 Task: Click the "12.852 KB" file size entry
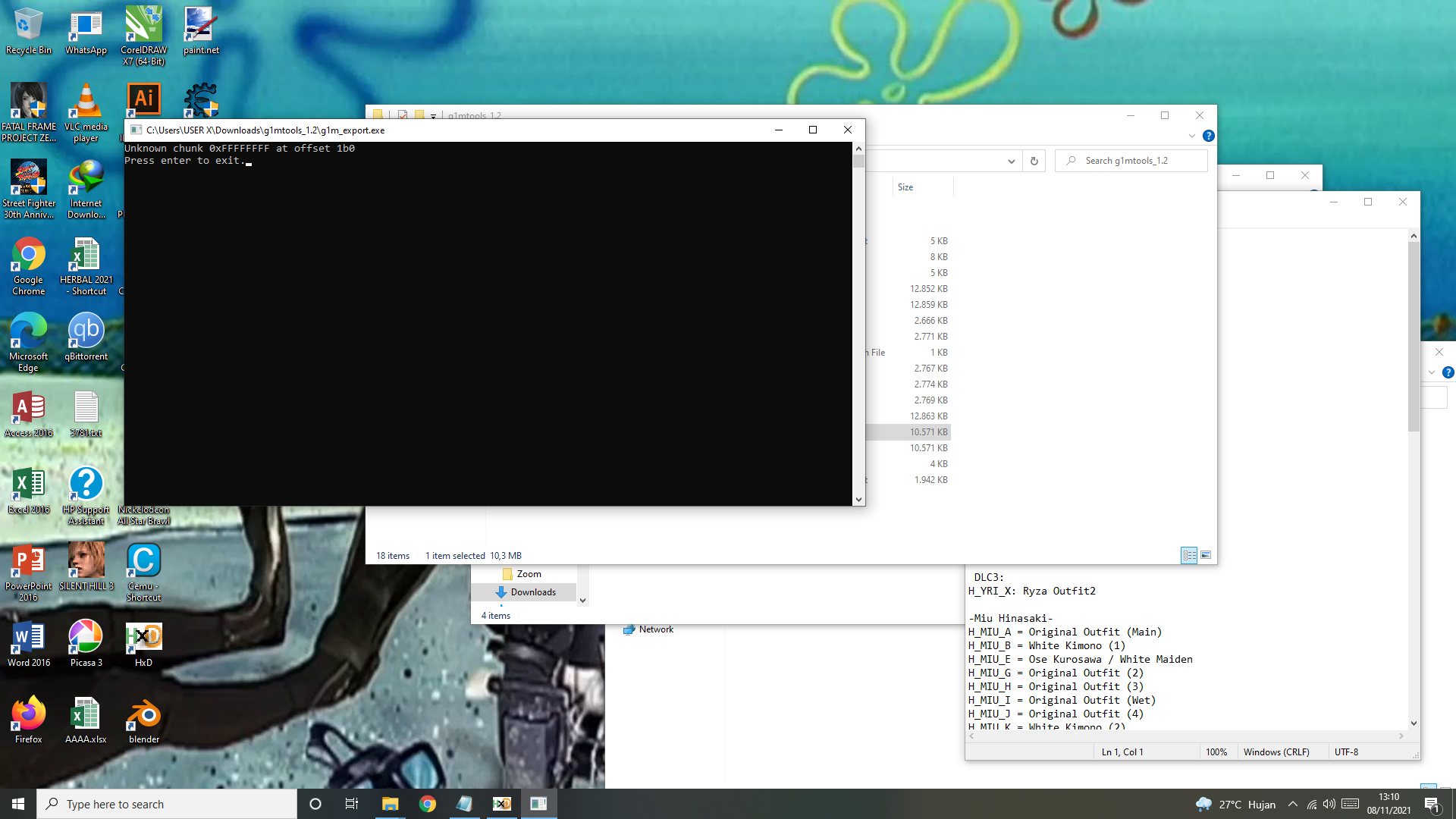click(x=929, y=289)
